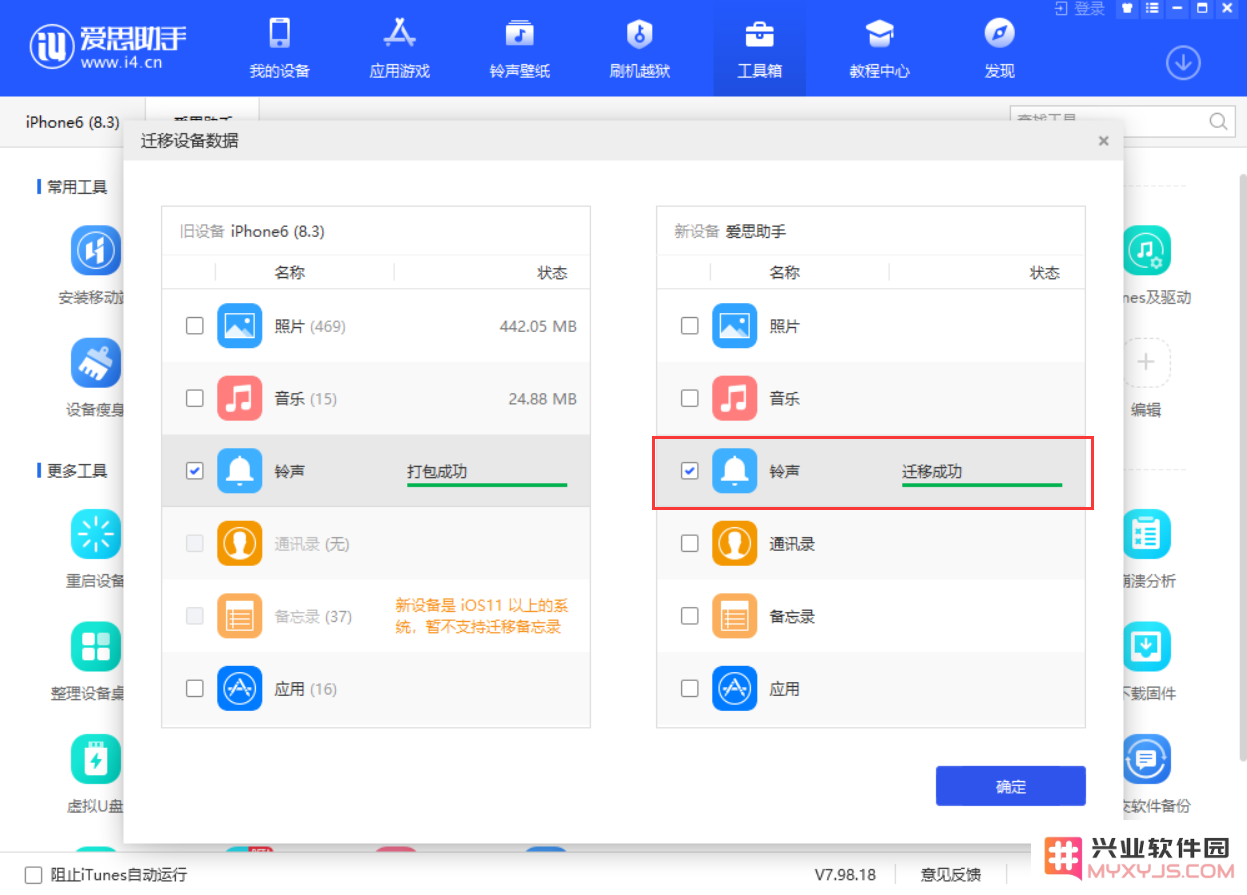Click 打包成功 progress bar on old device

(x=487, y=485)
